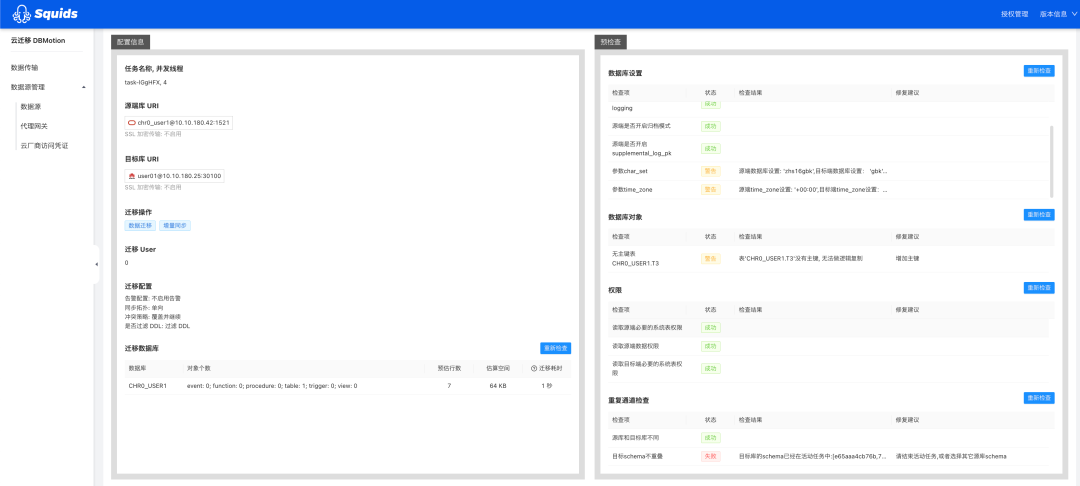1080x486 pixels.
Task: Collapse the sidebar using the arrow handle
Action: point(96,264)
